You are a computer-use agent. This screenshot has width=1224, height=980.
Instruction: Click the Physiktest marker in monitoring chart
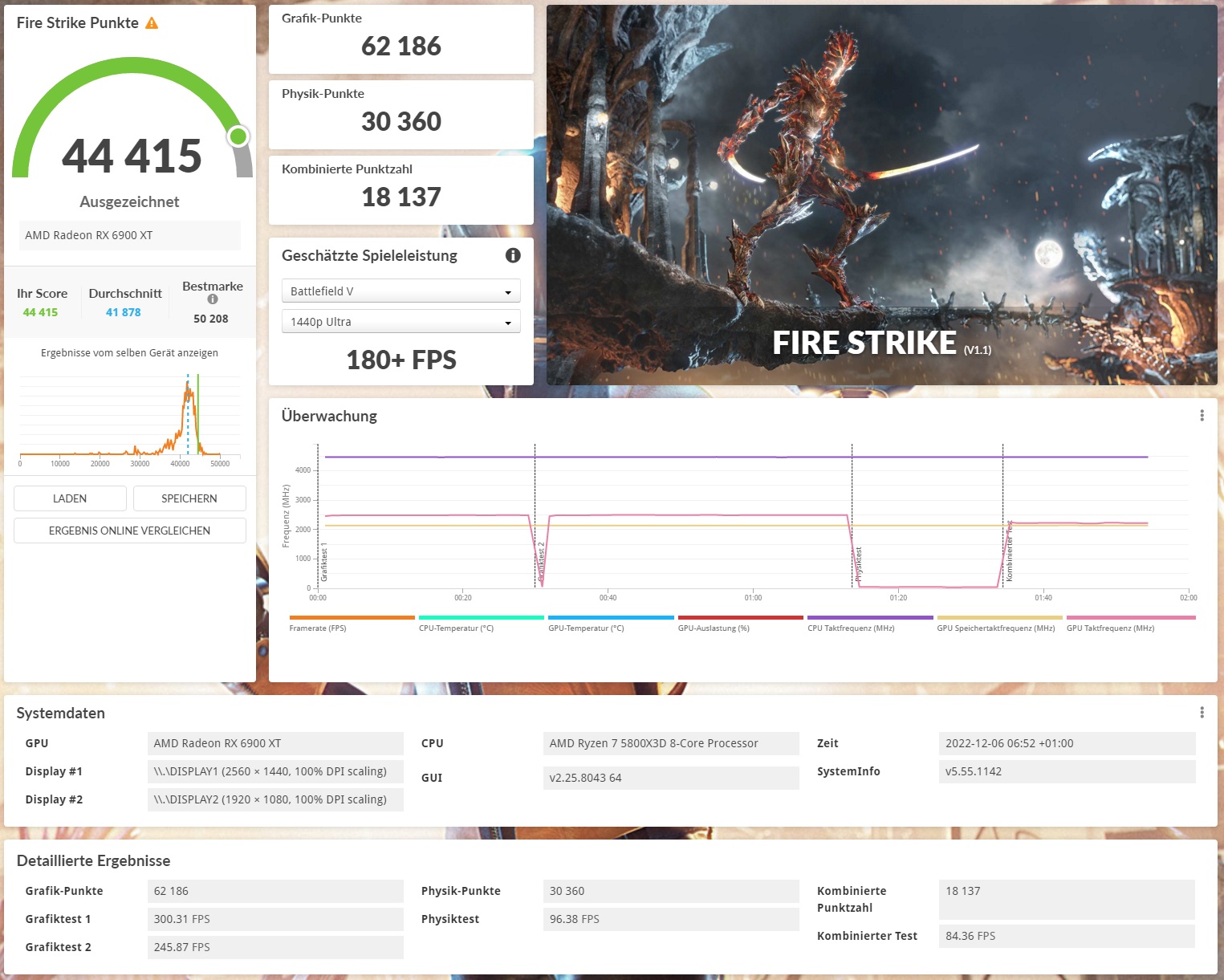(x=859, y=564)
